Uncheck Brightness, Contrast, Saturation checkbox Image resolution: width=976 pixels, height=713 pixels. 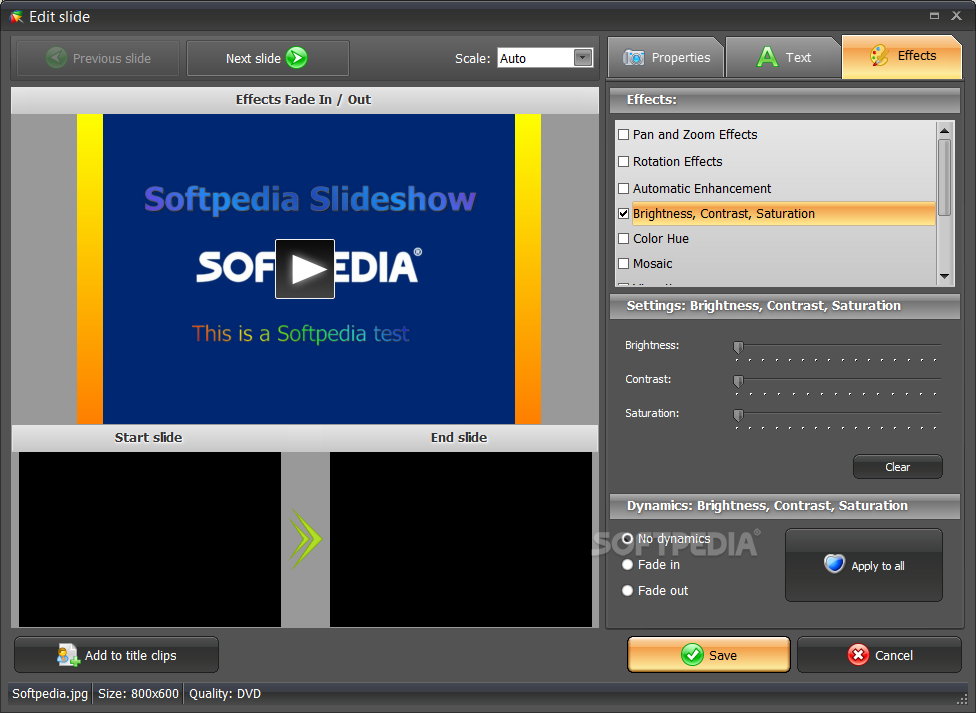coord(623,214)
